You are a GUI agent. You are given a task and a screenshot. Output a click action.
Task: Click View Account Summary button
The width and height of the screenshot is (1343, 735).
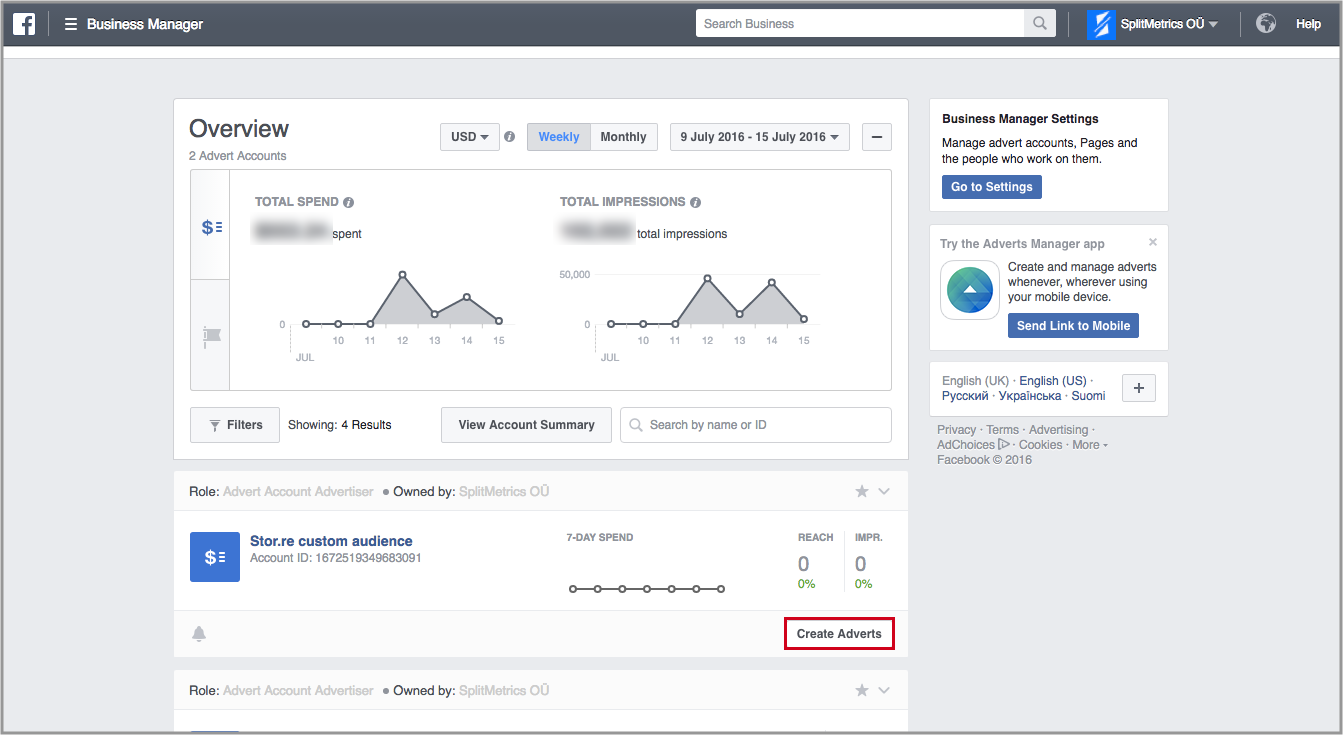[x=526, y=425]
